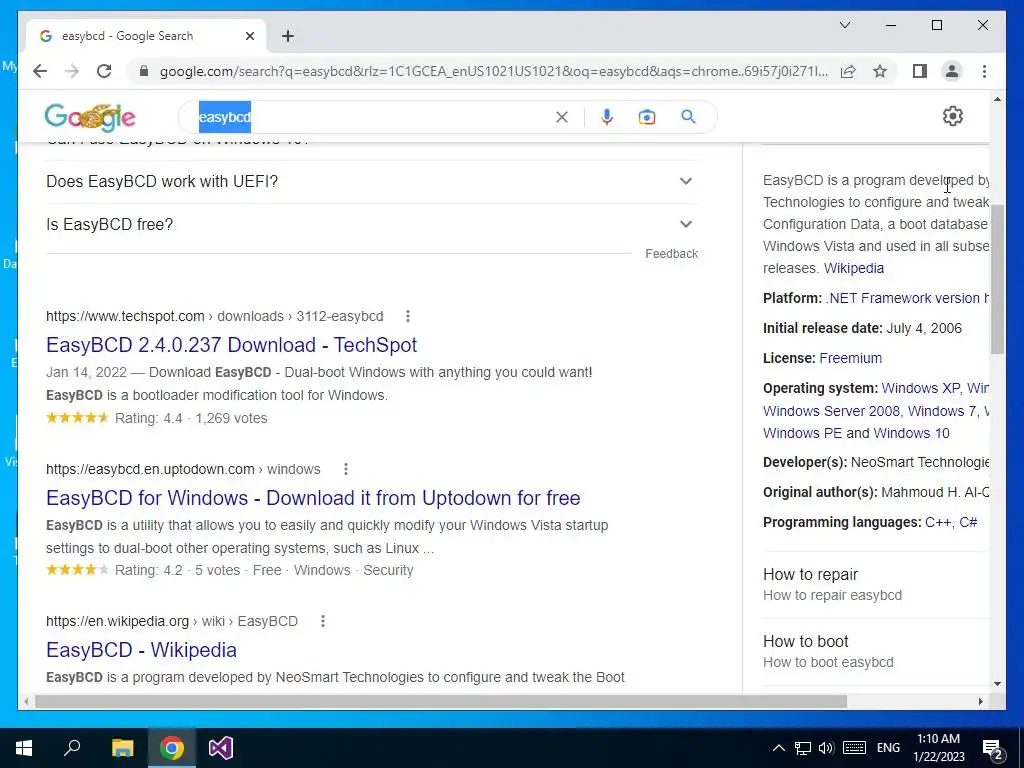The image size is (1024, 768).
Task: Open EasyBCD - Wikipedia result
Action: 141,650
